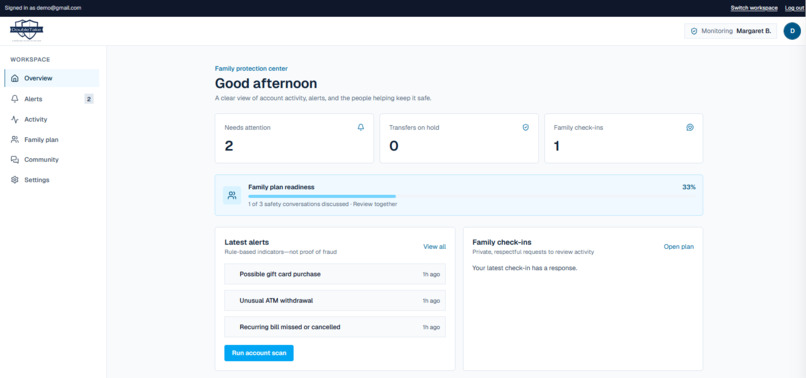
Task: Click the WORKSPACE sidebar header
Action: 30,60
